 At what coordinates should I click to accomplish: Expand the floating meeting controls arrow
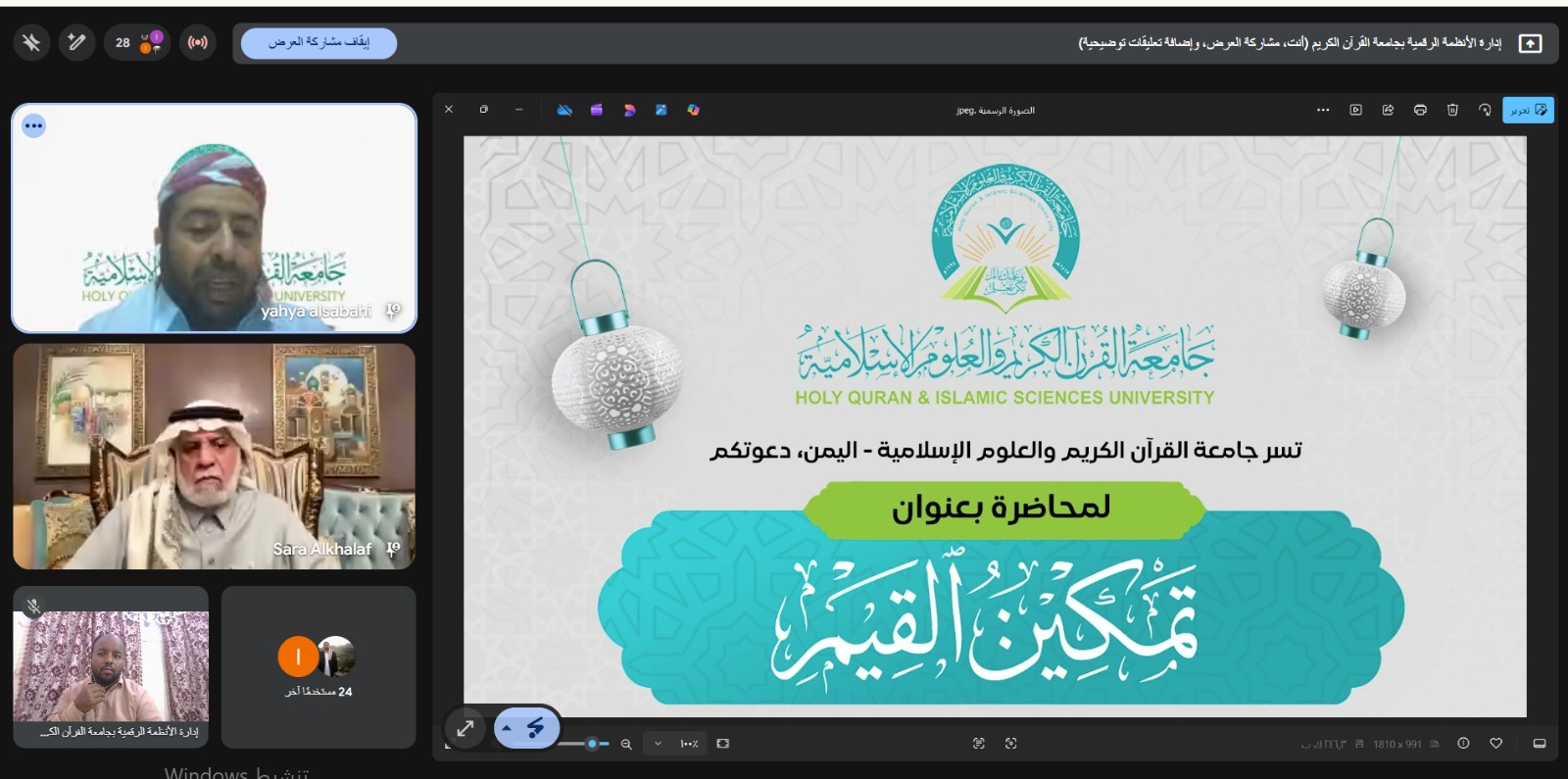click(x=507, y=728)
